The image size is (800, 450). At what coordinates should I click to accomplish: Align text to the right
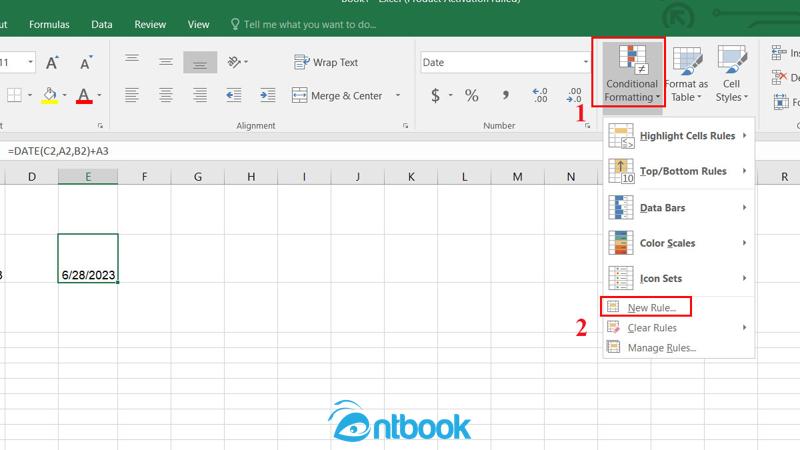coord(200,95)
